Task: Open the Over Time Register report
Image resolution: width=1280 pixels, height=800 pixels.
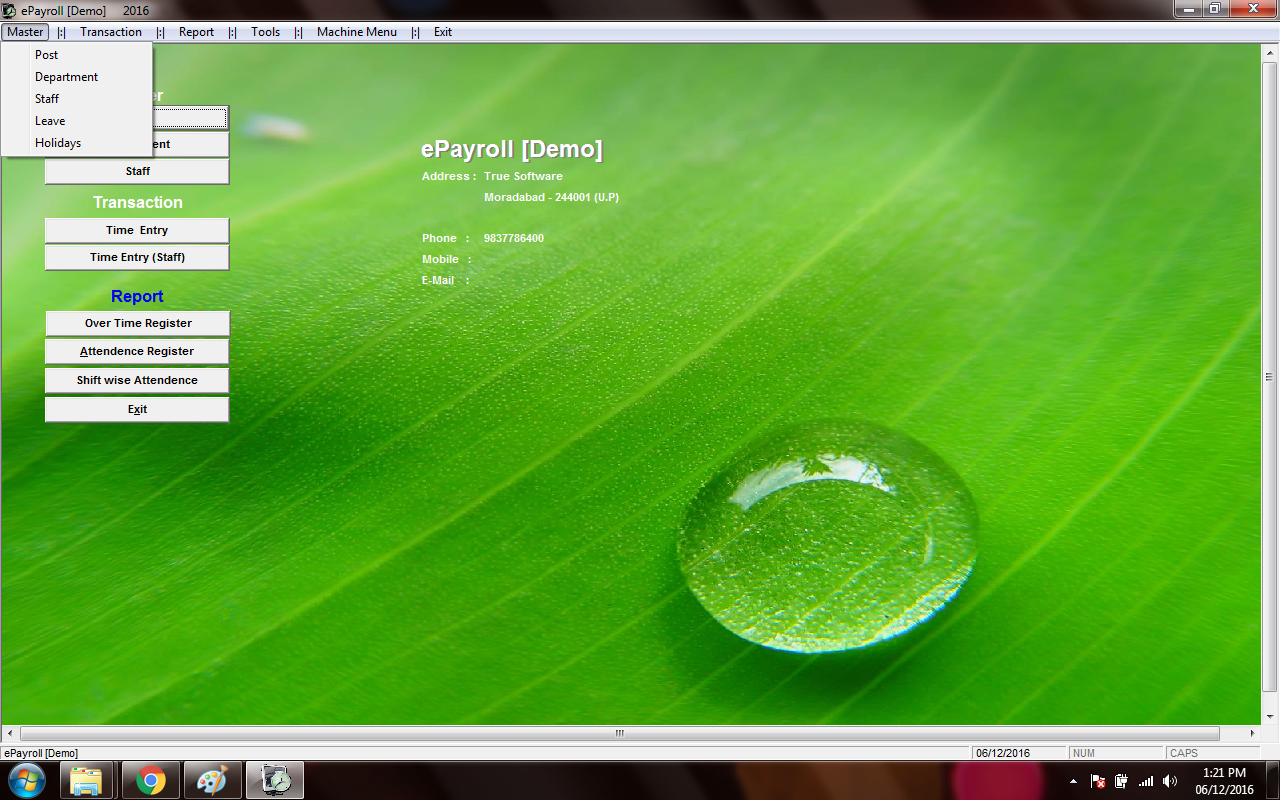Action: [x=137, y=323]
